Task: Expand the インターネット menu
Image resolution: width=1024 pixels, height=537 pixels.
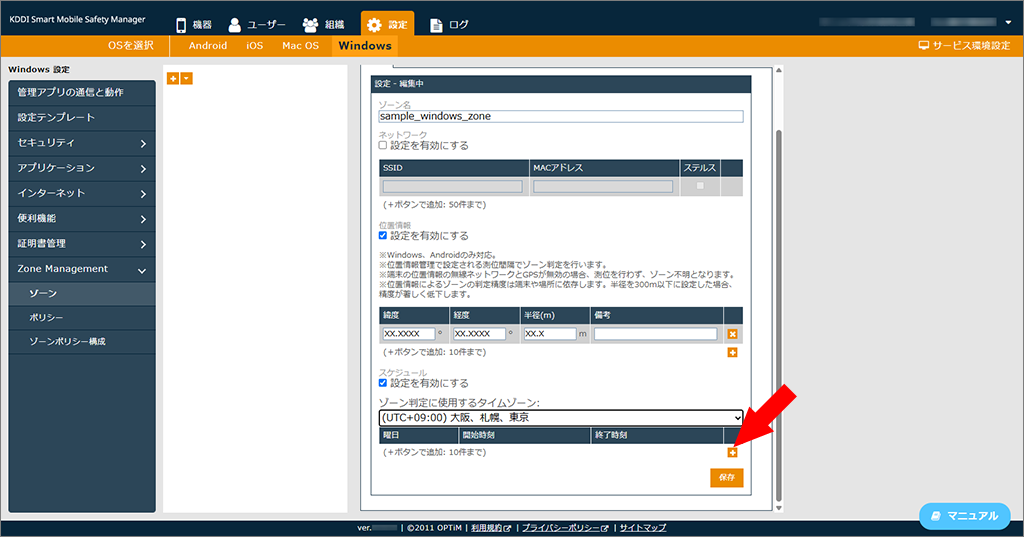Action: point(82,193)
